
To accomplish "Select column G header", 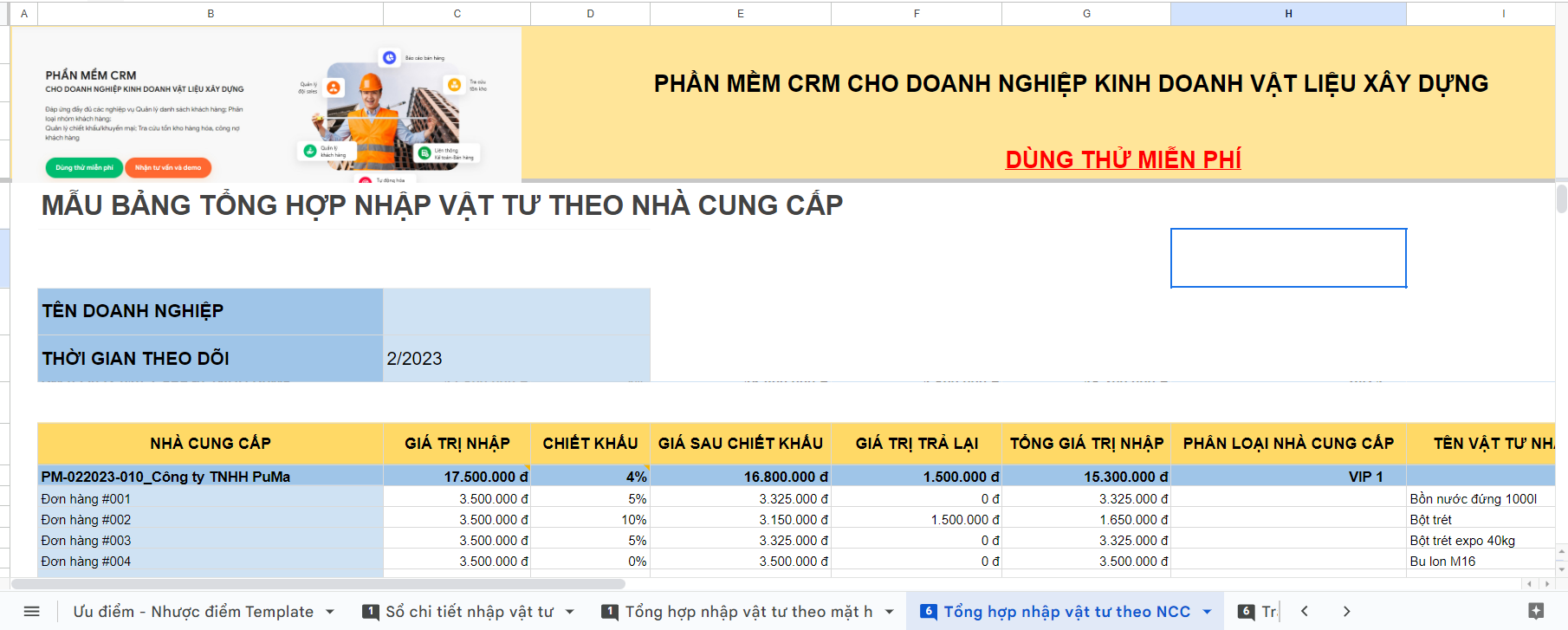I will [1086, 13].
